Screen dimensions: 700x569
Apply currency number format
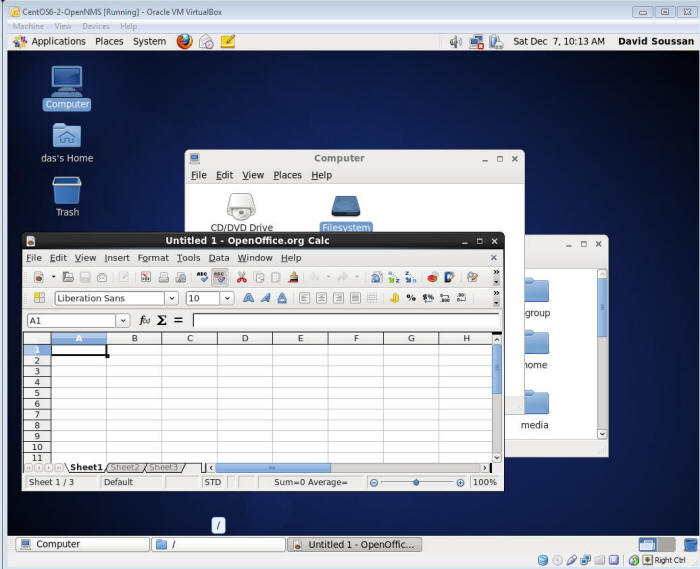394,298
